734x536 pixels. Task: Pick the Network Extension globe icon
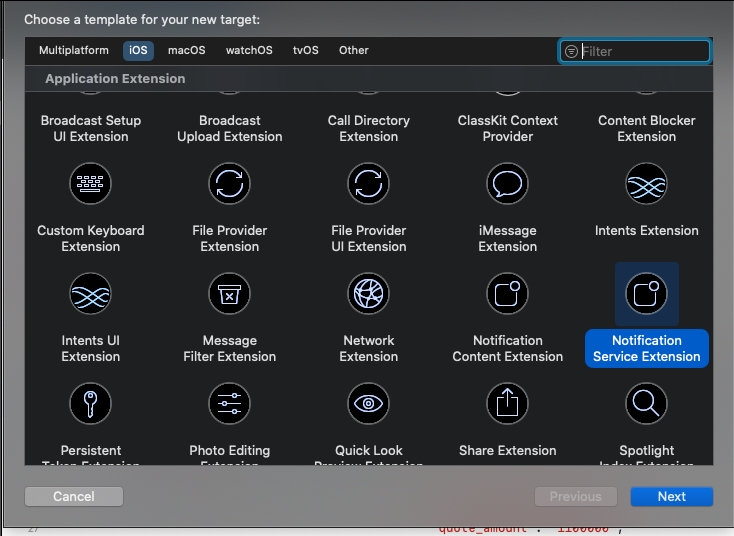368,294
